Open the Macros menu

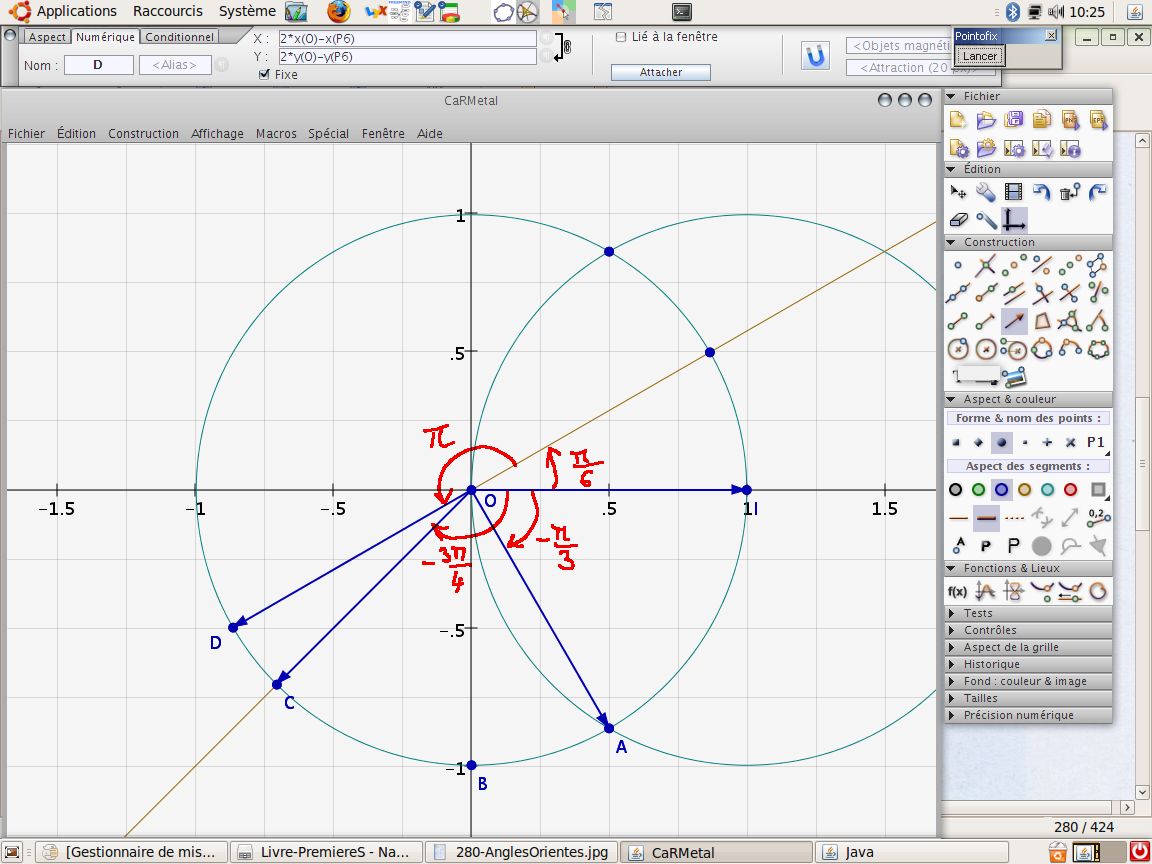(x=276, y=133)
